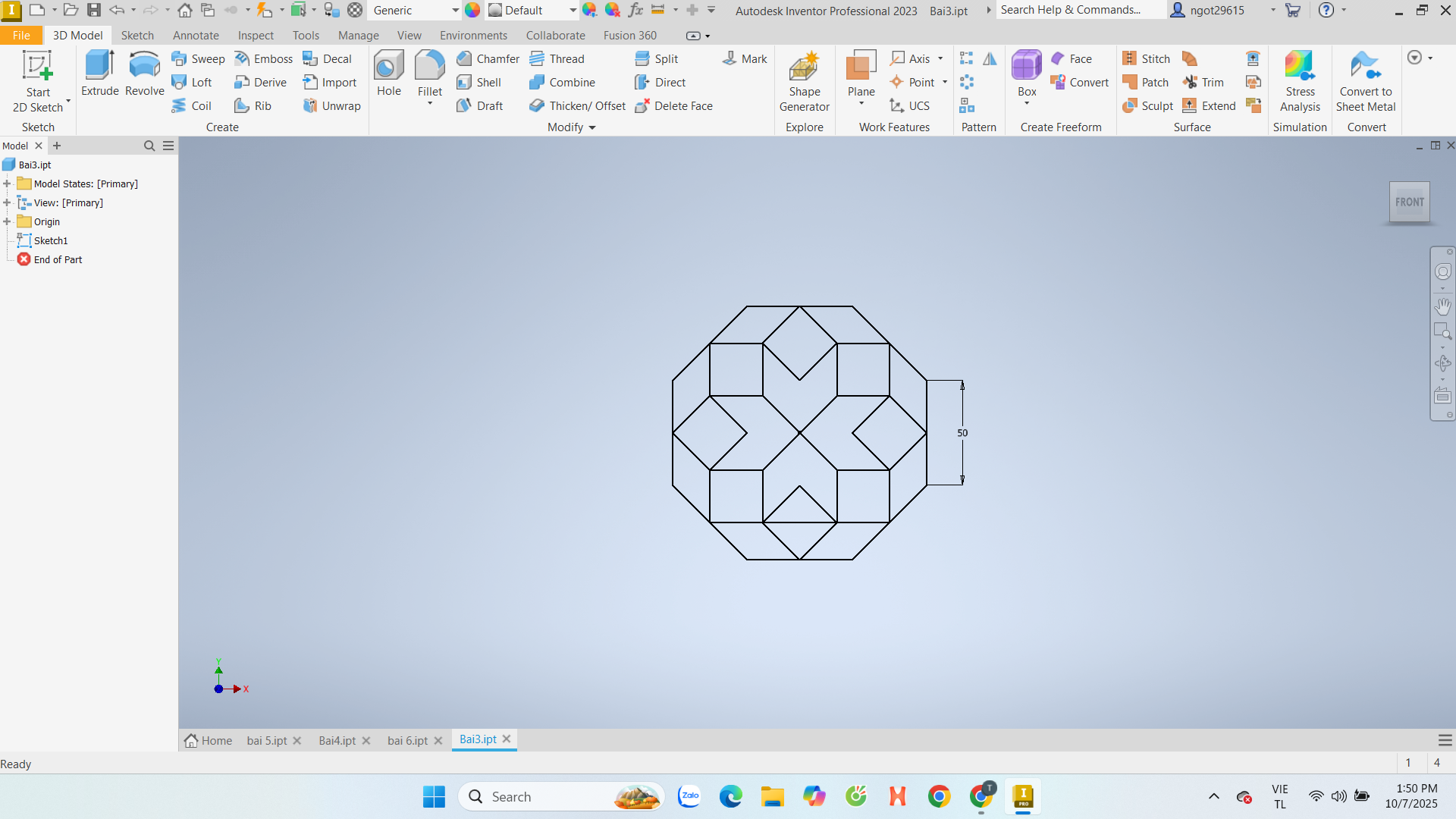Image resolution: width=1456 pixels, height=819 pixels.
Task: Click the File menu button
Action: point(21,35)
